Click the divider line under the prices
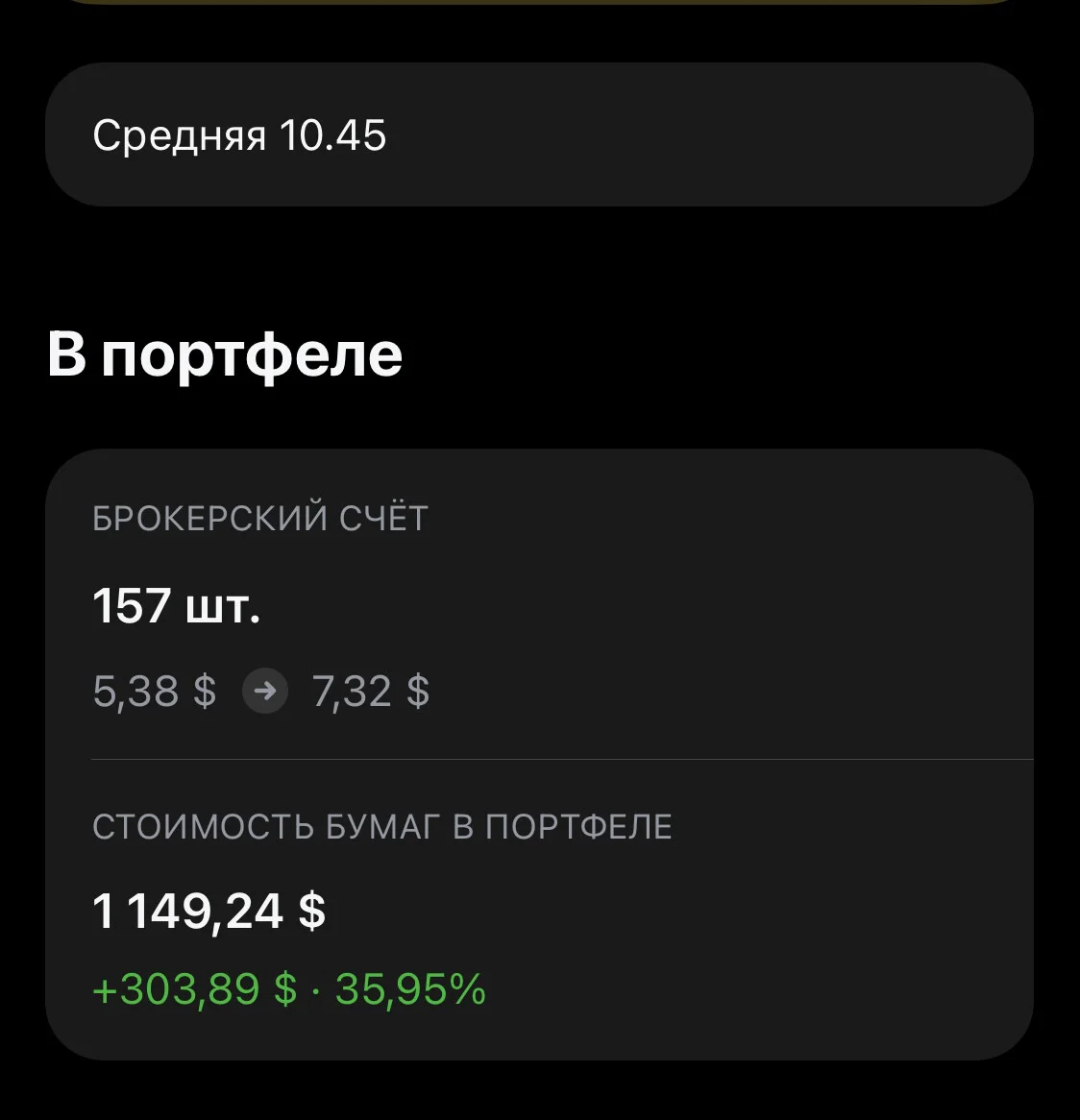 click(562, 759)
